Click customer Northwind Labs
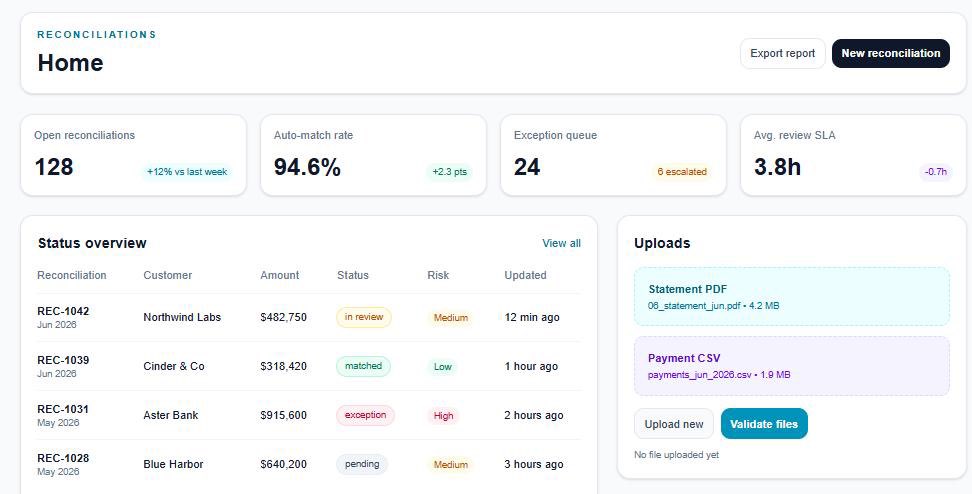Image resolution: width=972 pixels, height=494 pixels. point(182,317)
